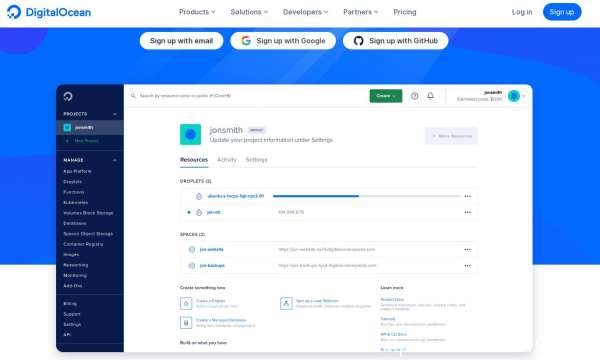Image resolution: width=600 pixels, height=360 pixels.
Task: Open the notifications bell icon
Action: pyautogui.click(x=430, y=96)
